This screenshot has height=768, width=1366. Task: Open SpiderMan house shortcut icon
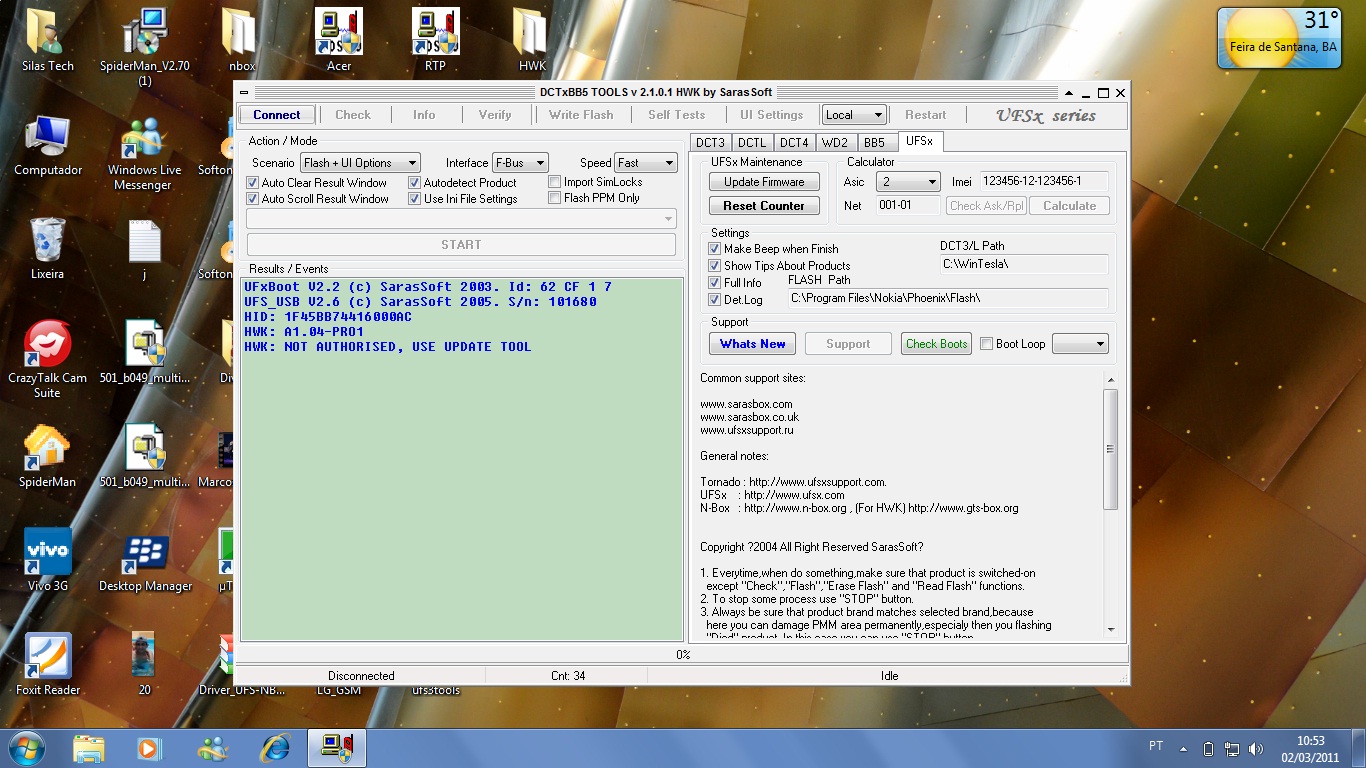[47, 456]
